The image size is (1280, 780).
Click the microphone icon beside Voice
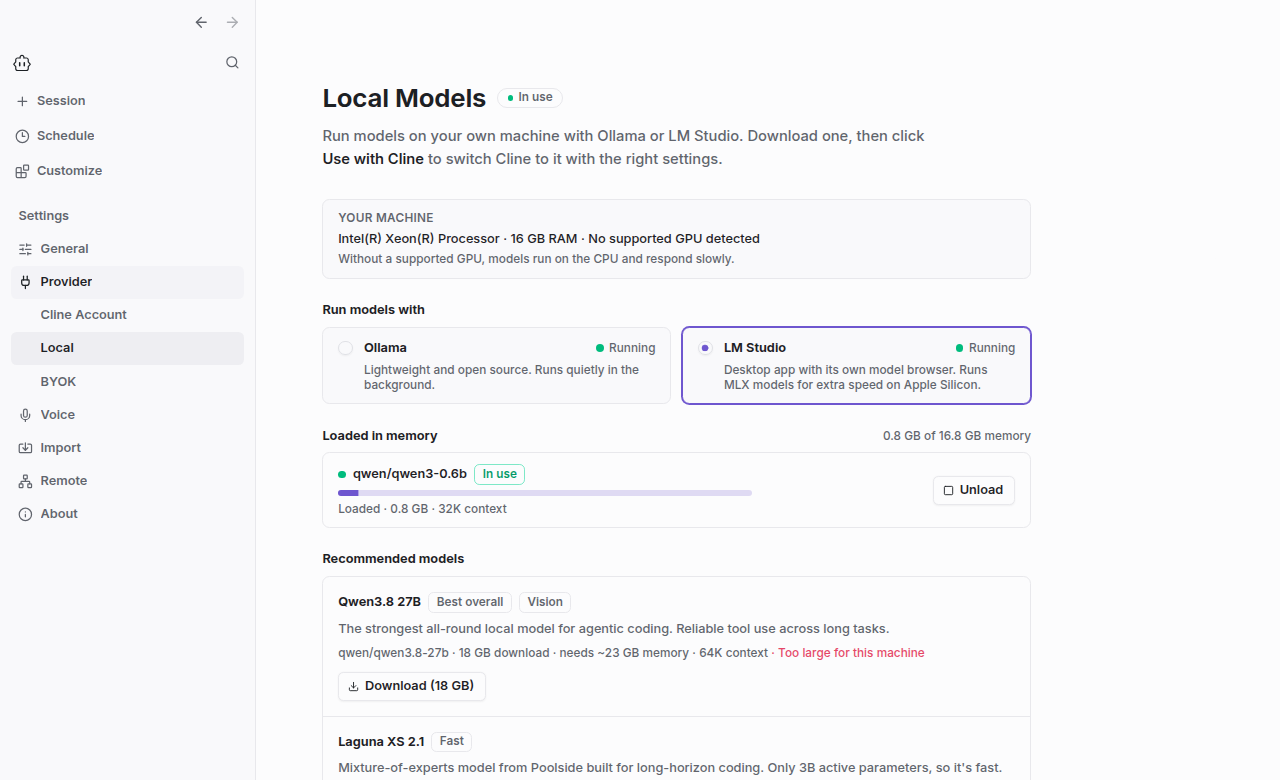(25, 415)
